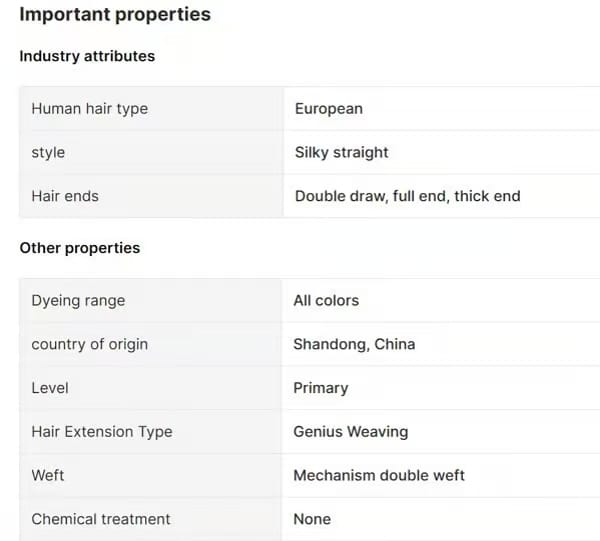Image resolution: width=600 pixels, height=541 pixels.
Task: Click the Chemical treatment label
Action: pyautogui.click(x=100, y=519)
